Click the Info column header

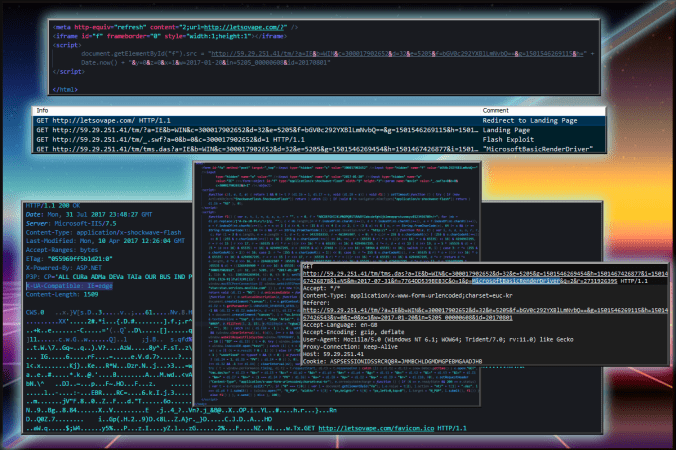click(42, 109)
